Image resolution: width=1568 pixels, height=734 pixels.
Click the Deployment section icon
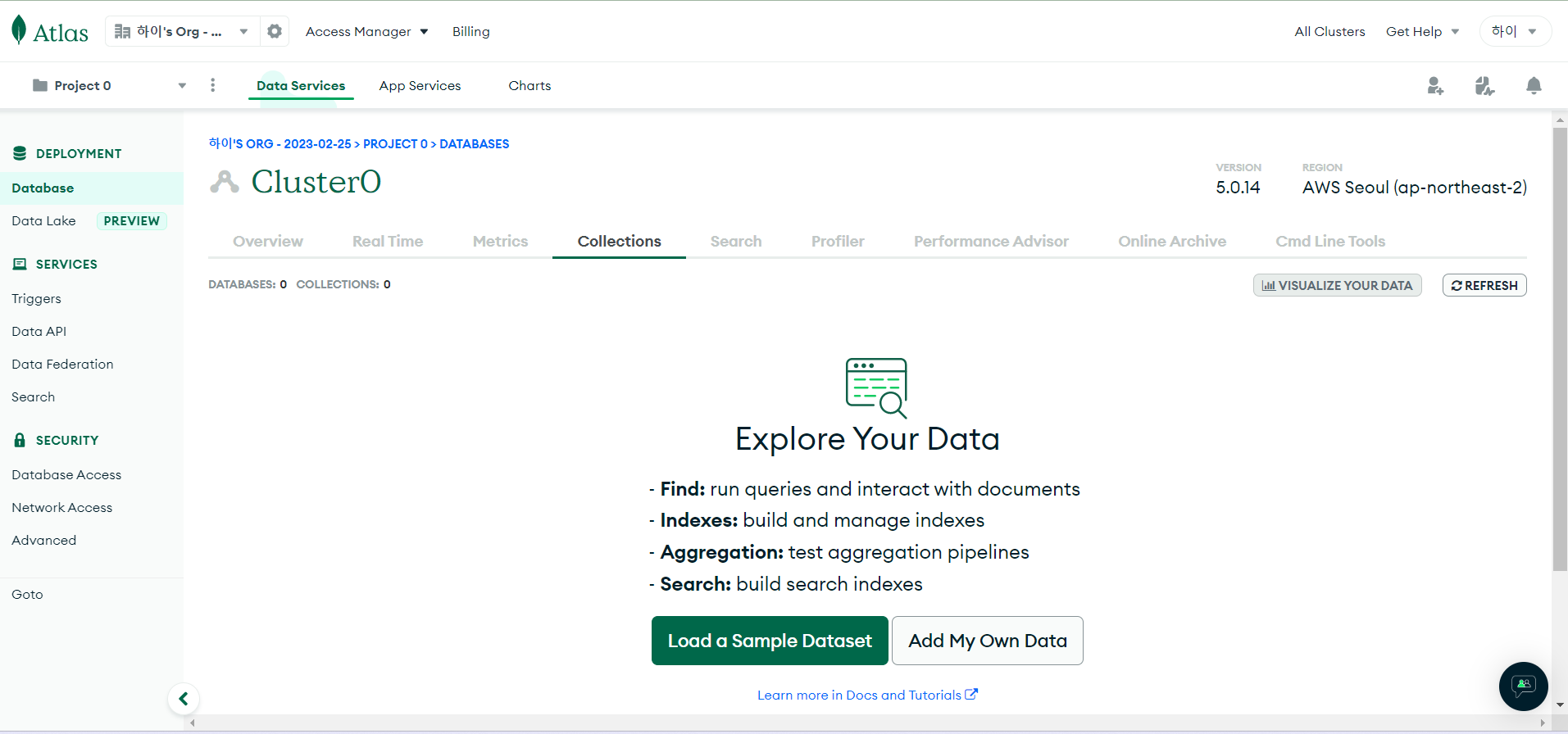(x=20, y=153)
